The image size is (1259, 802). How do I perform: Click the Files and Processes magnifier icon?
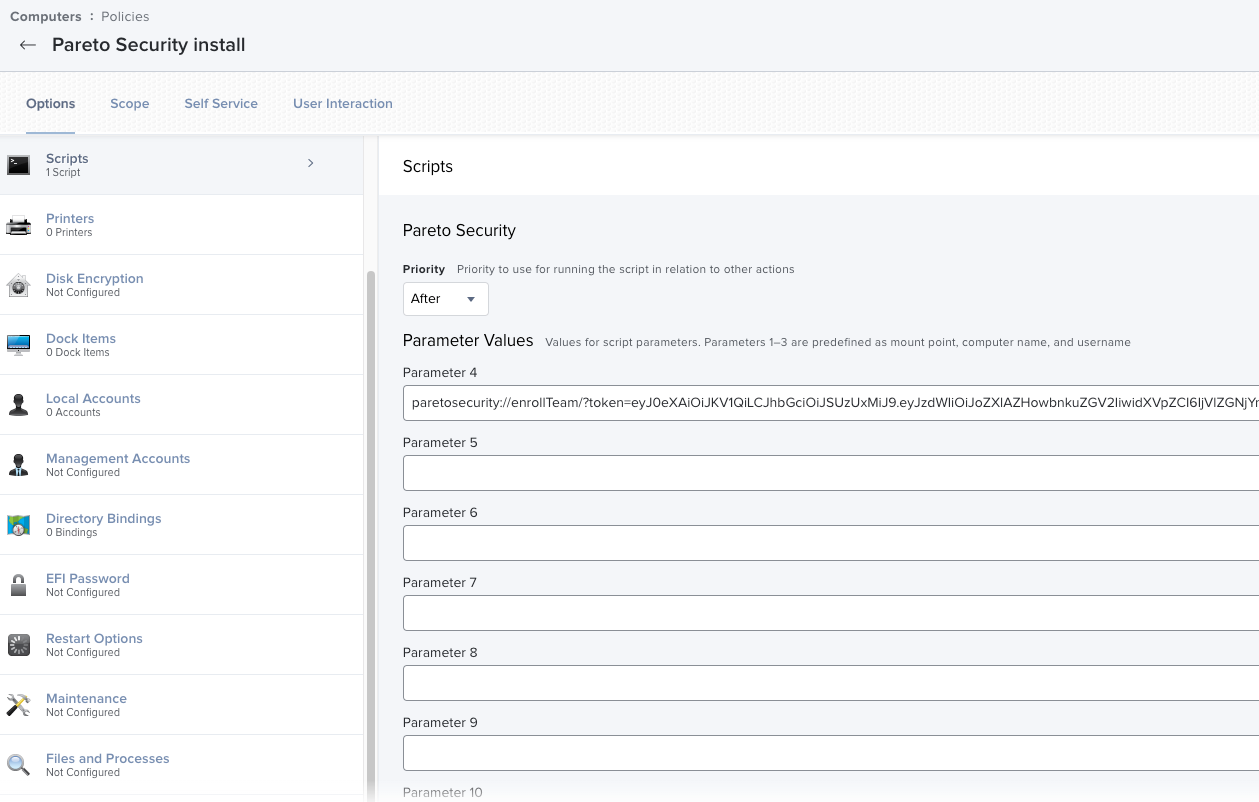18,765
